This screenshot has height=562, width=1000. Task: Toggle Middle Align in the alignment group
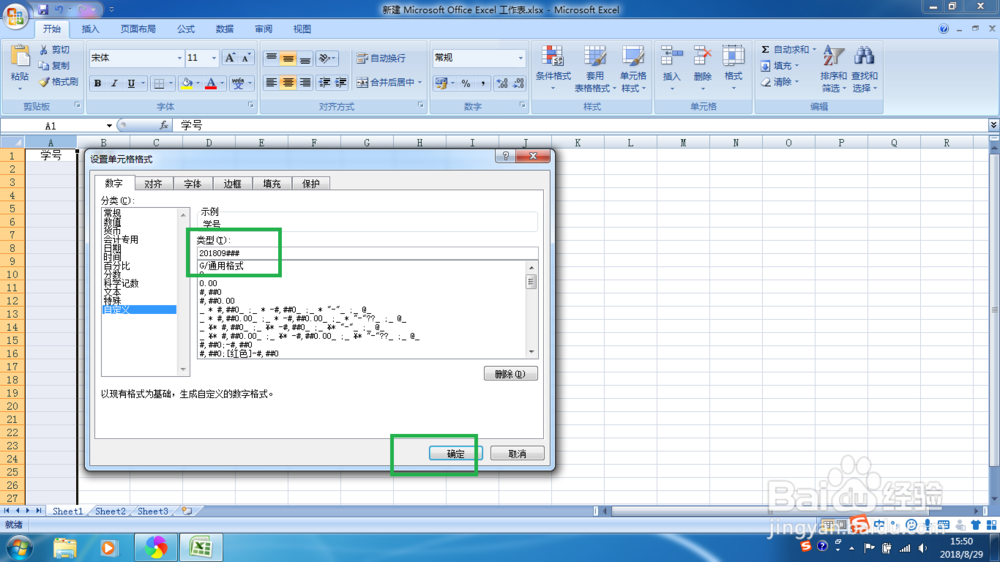[x=288, y=58]
